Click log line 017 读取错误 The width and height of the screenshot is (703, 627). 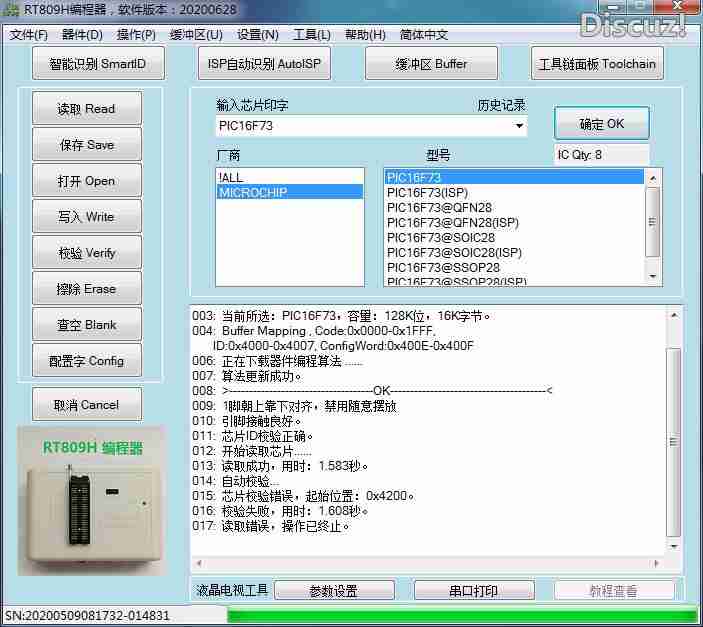(x=271, y=526)
